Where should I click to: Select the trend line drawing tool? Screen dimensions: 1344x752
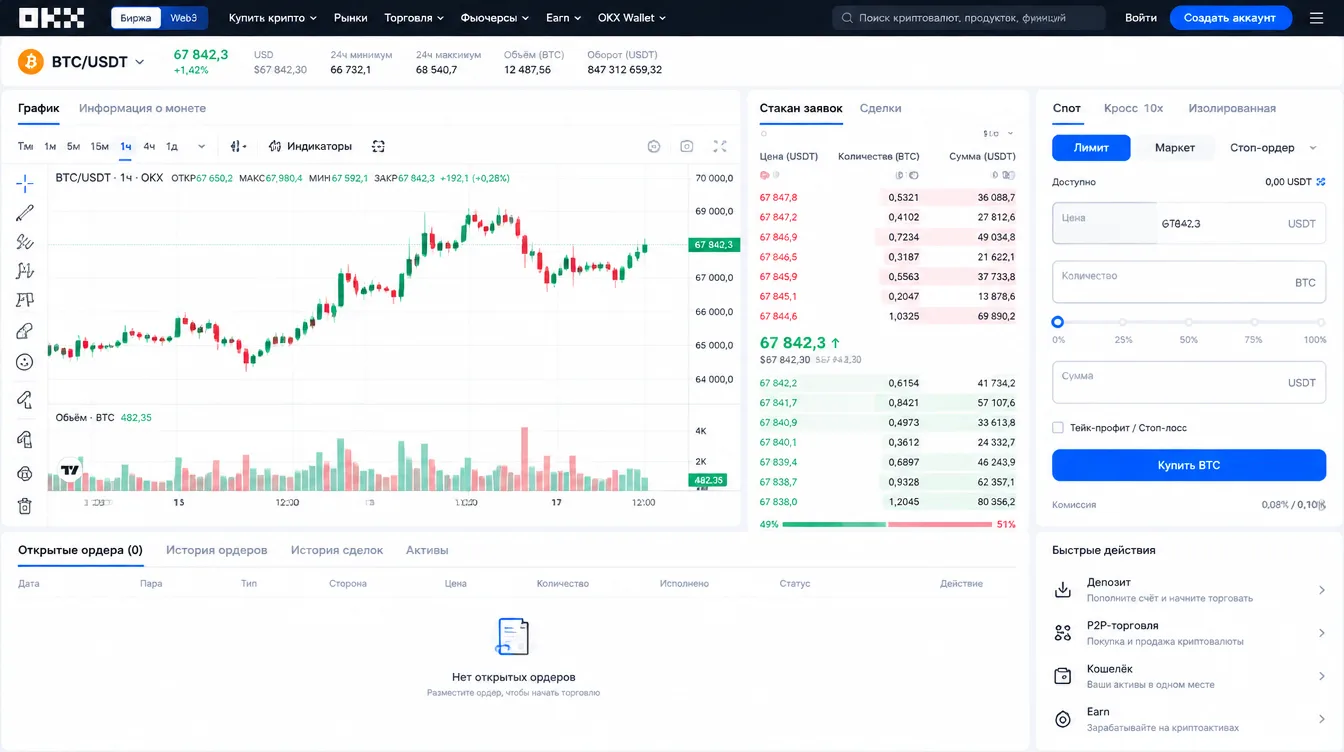(25, 212)
